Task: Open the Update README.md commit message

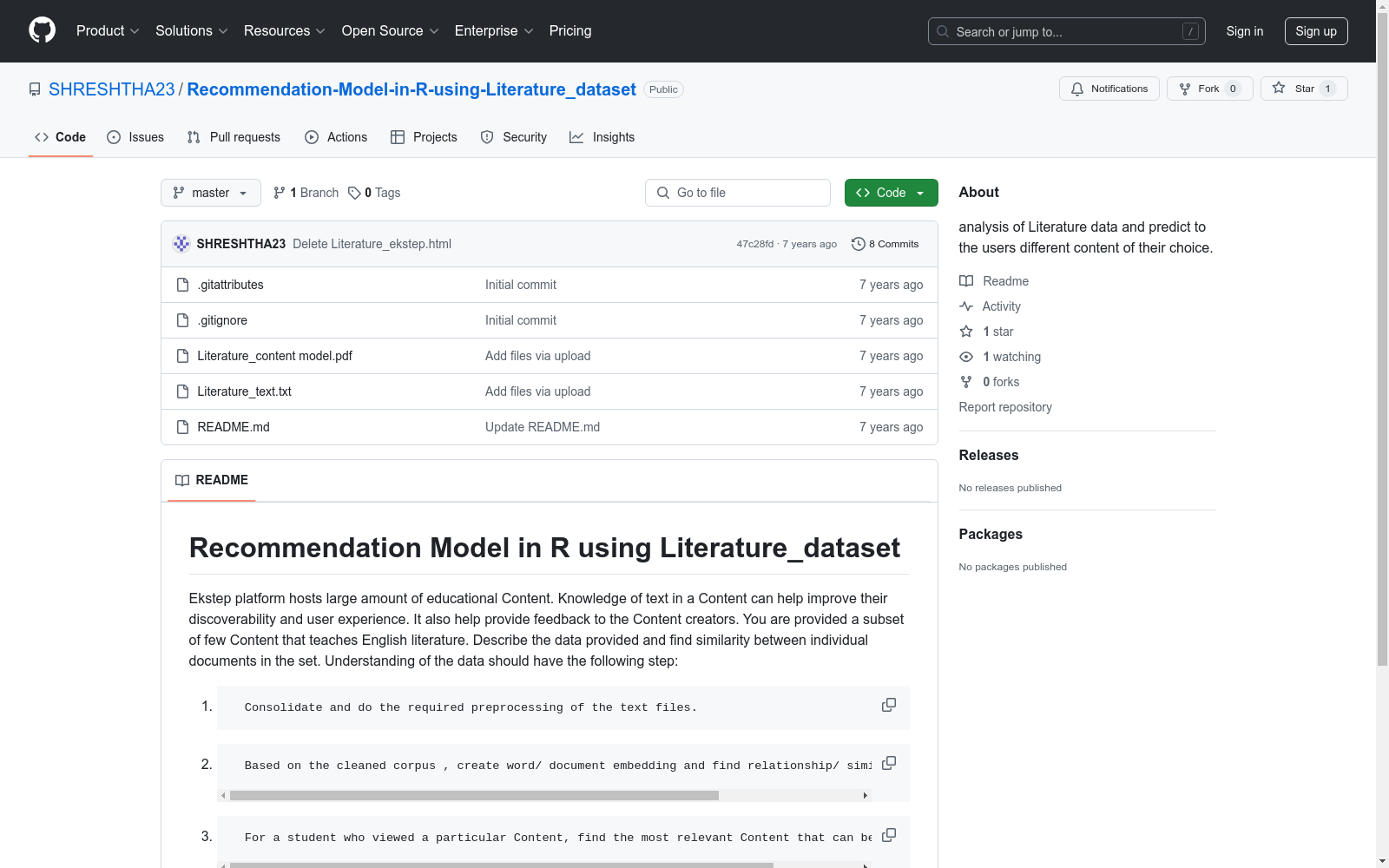Action: [x=543, y=427]
